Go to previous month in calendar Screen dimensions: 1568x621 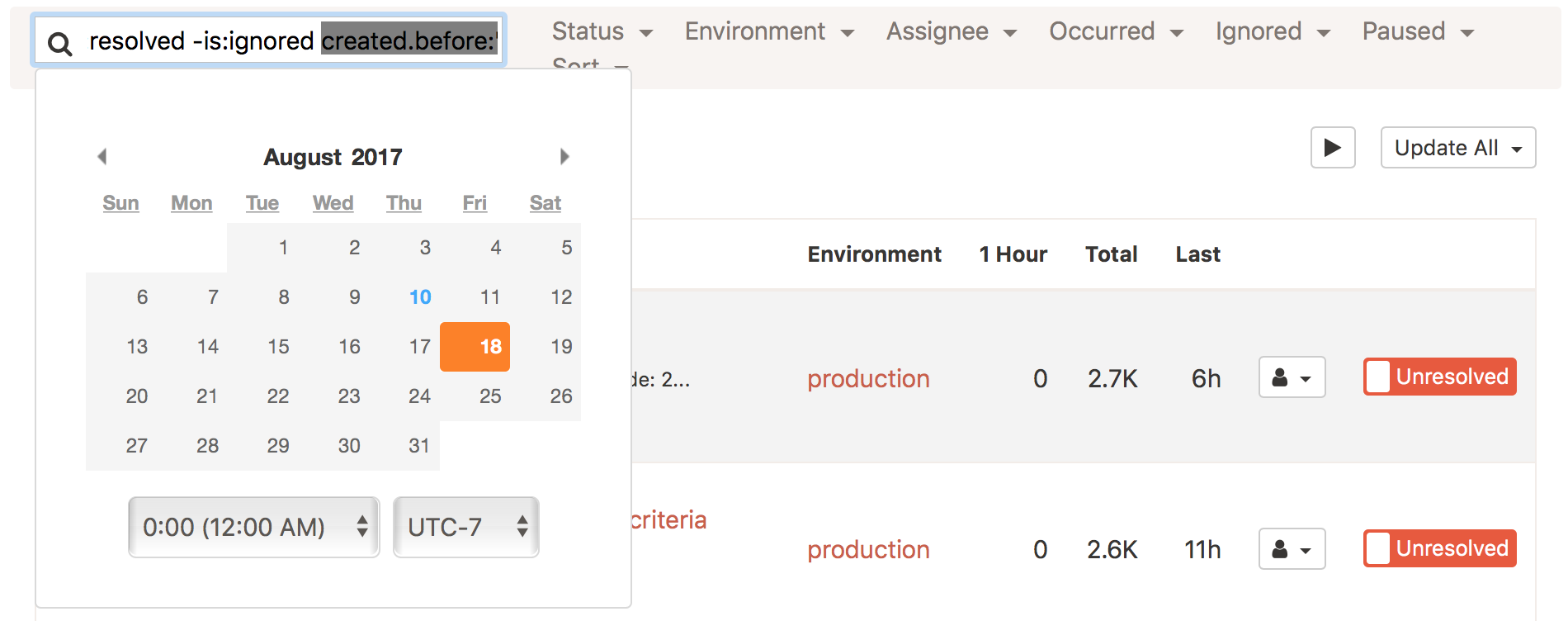coord(102,156)
